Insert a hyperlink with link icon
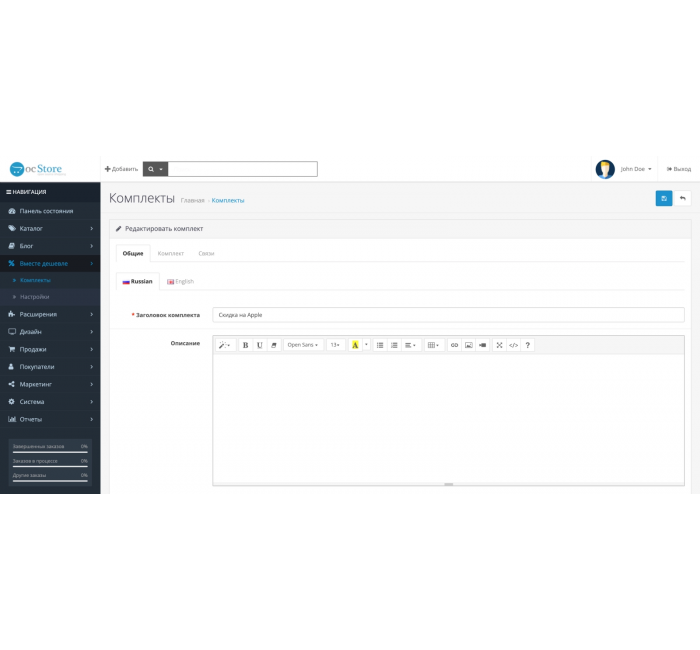The height and width of the screenshot is (650, 700). pos(454,345)
